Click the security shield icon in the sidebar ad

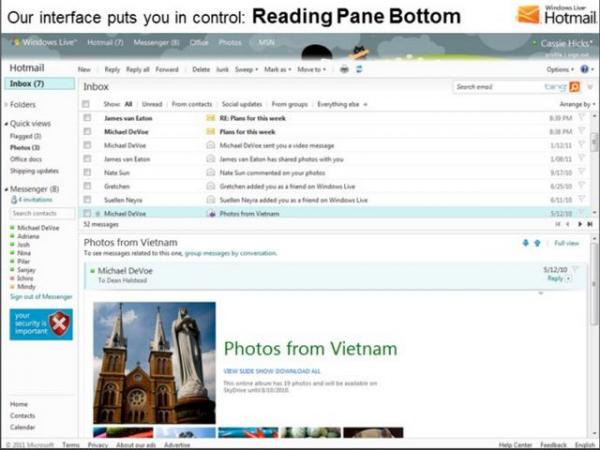(59, 324)
